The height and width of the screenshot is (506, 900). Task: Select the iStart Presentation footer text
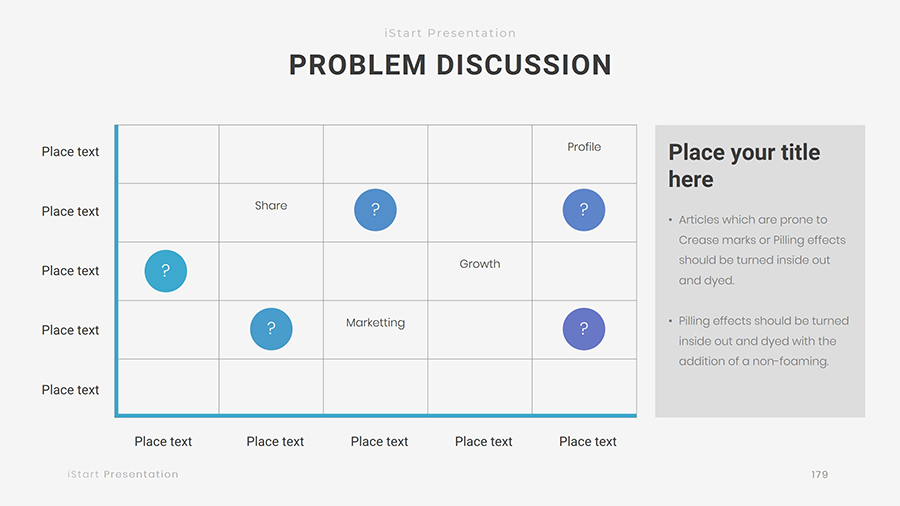tap(123, 475)
